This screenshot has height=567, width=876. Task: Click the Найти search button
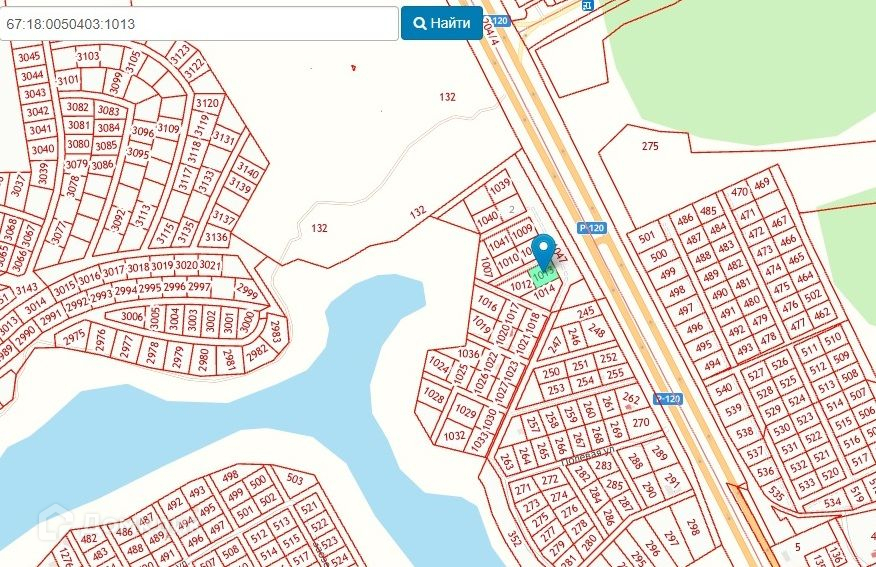tap(441, 23)
